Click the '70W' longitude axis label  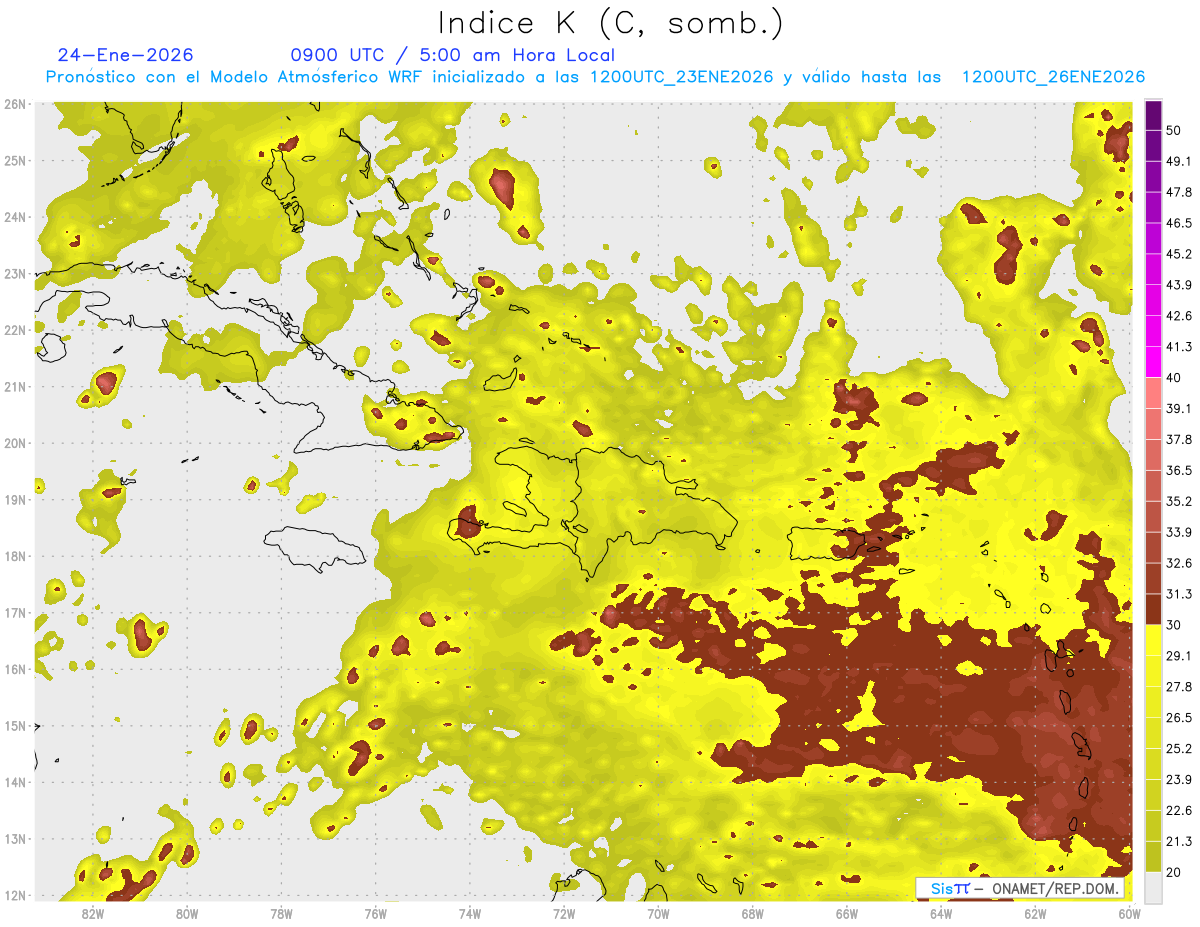pos(658,914)
